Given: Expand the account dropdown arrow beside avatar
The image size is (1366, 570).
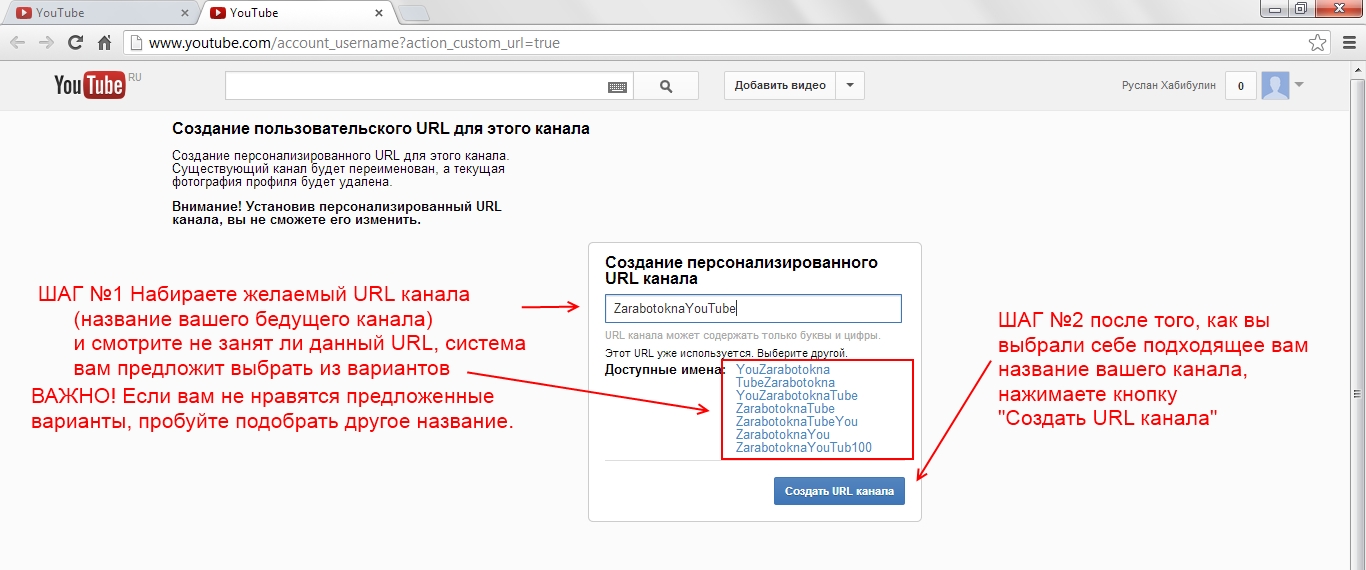Looking at the screenshot, I should coord(1299,85).
